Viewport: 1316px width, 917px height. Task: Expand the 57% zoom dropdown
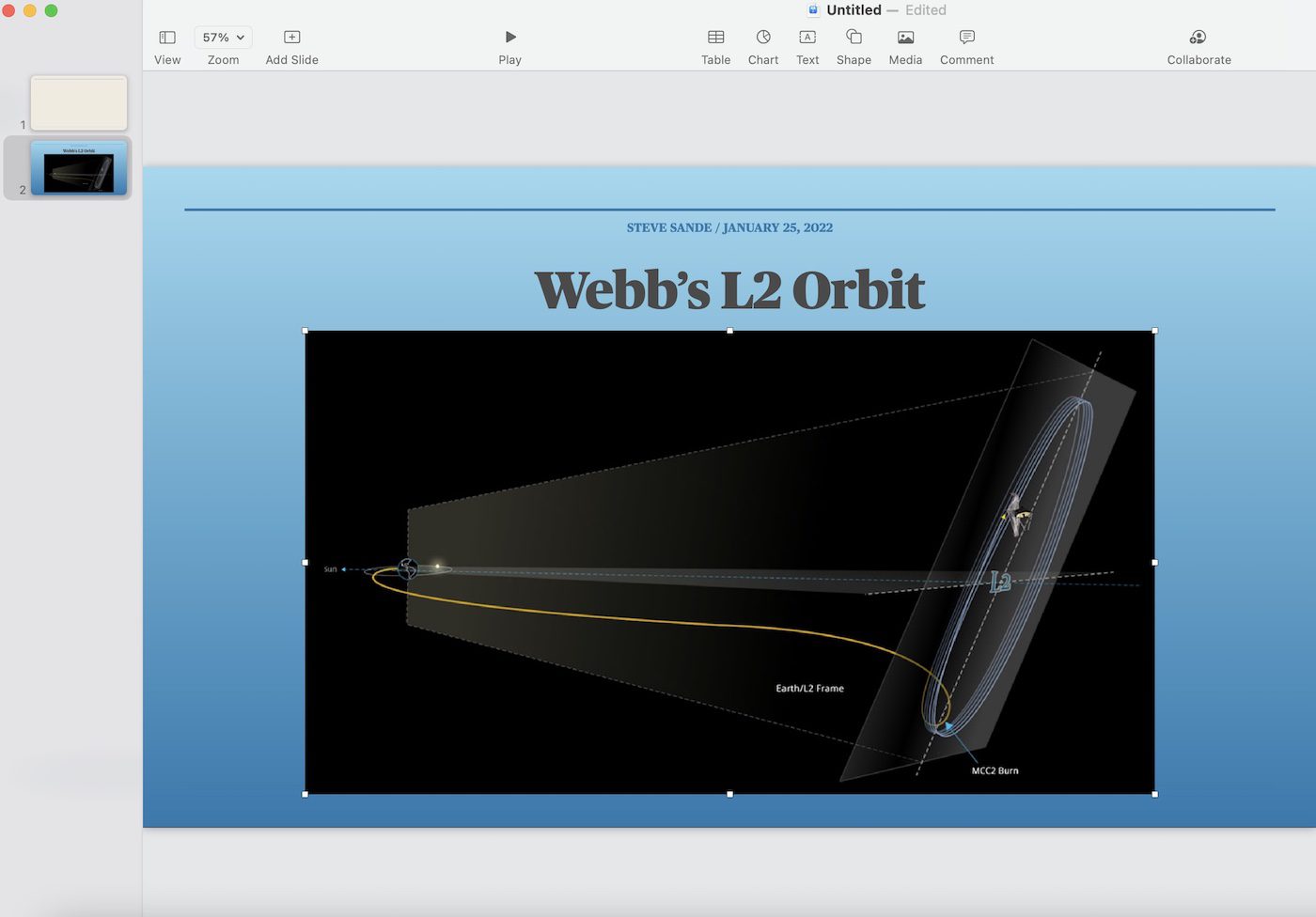pyautogui.click(x=224, y=38)
